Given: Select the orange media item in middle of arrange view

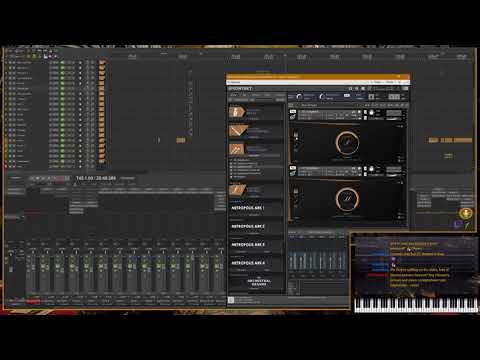Looking at the screenshot, I should click(181, 140).
